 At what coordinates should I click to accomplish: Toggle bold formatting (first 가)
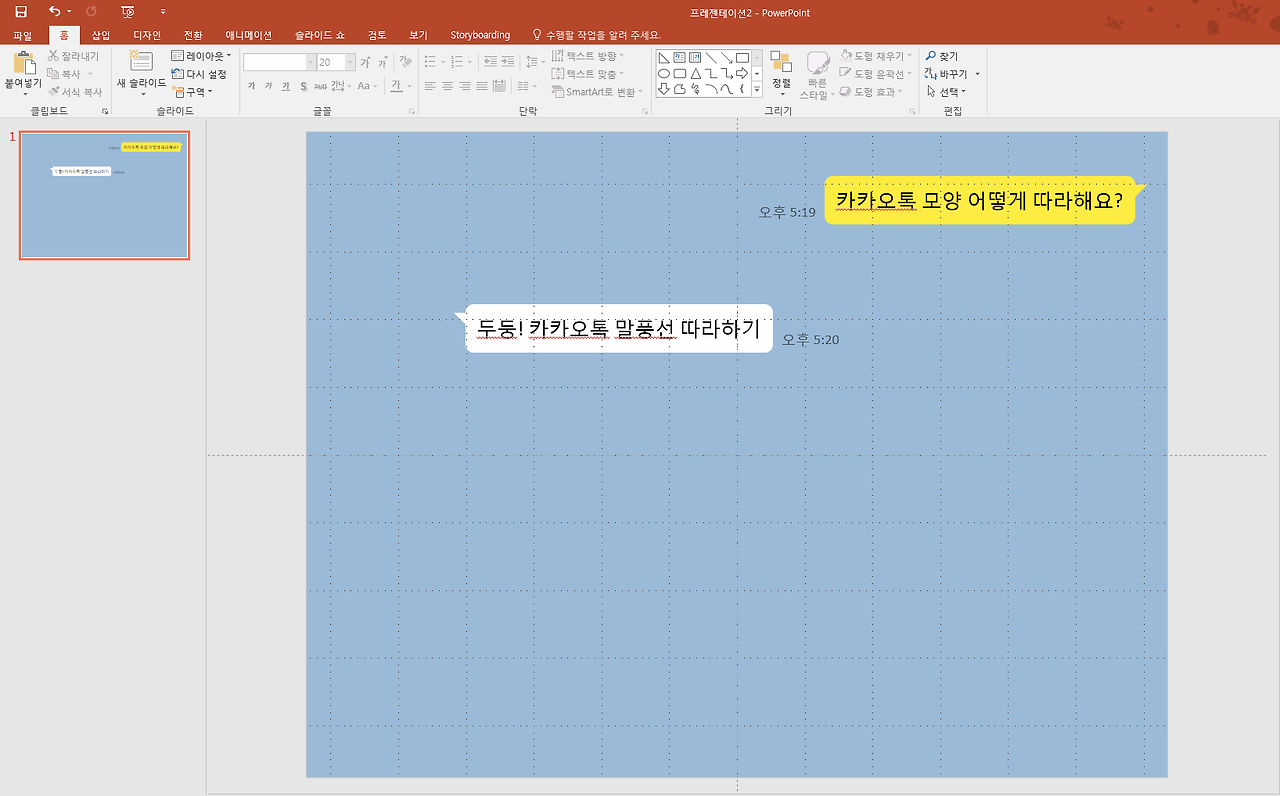(x=251, y=87)
